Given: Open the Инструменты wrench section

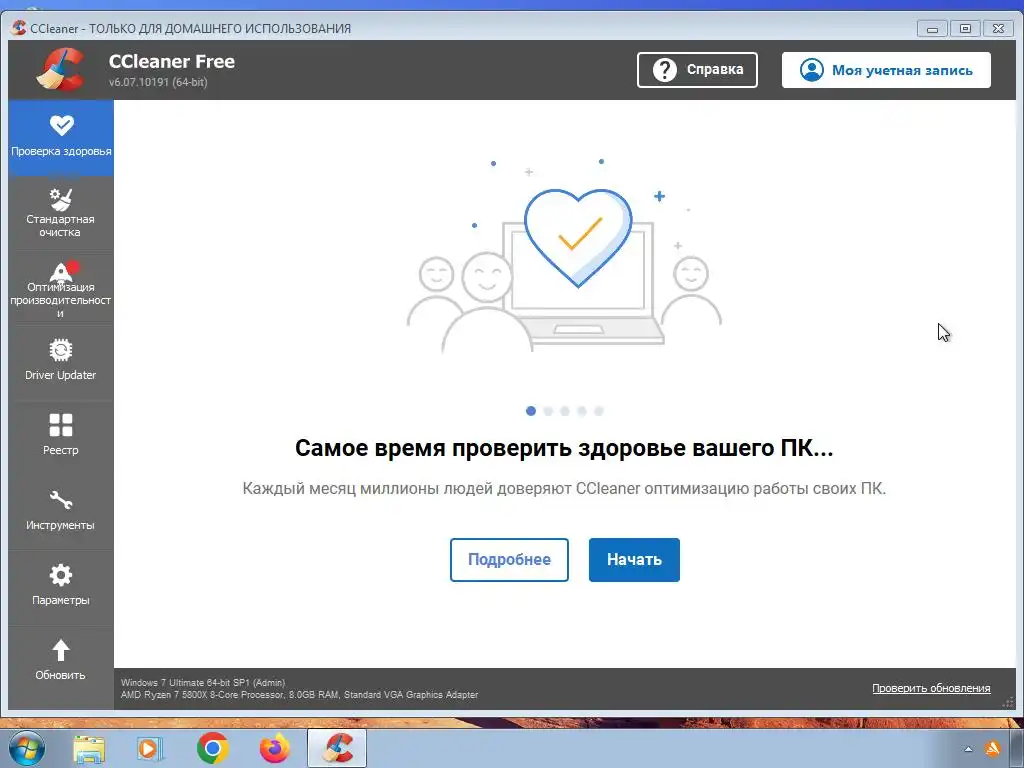Looking at the screenshot, I should [61, 513].
